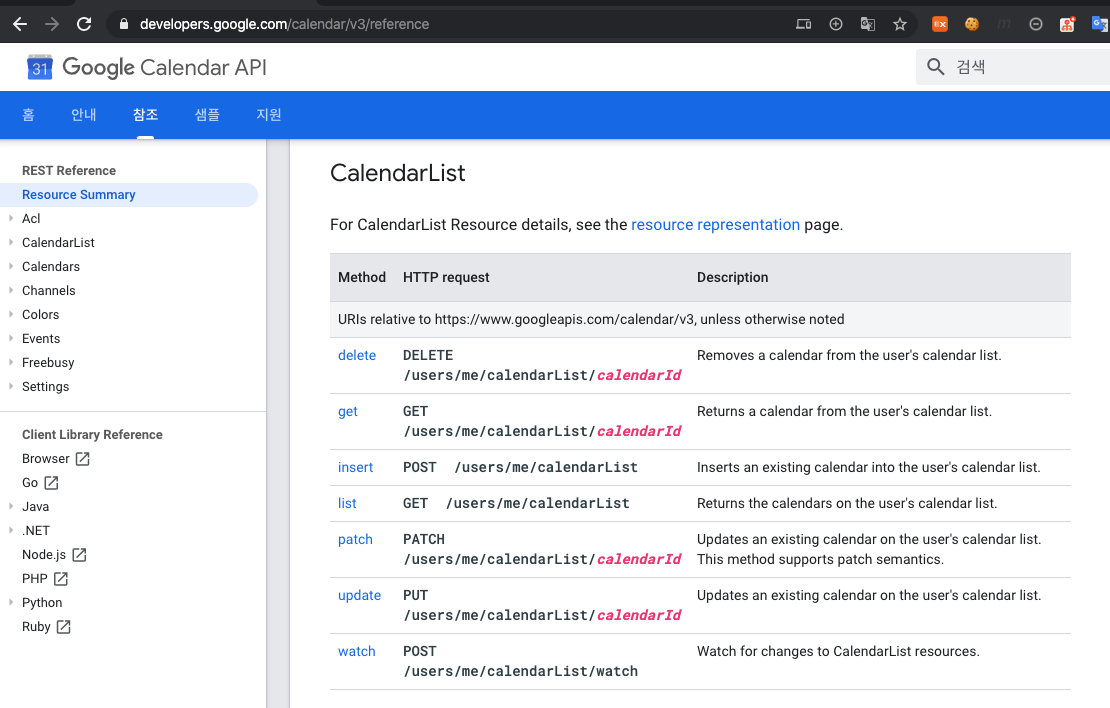Open the external link icon beside Browser
This screenshot has height=708, width=1110.
pyautogui.click(x=83, y=459)
